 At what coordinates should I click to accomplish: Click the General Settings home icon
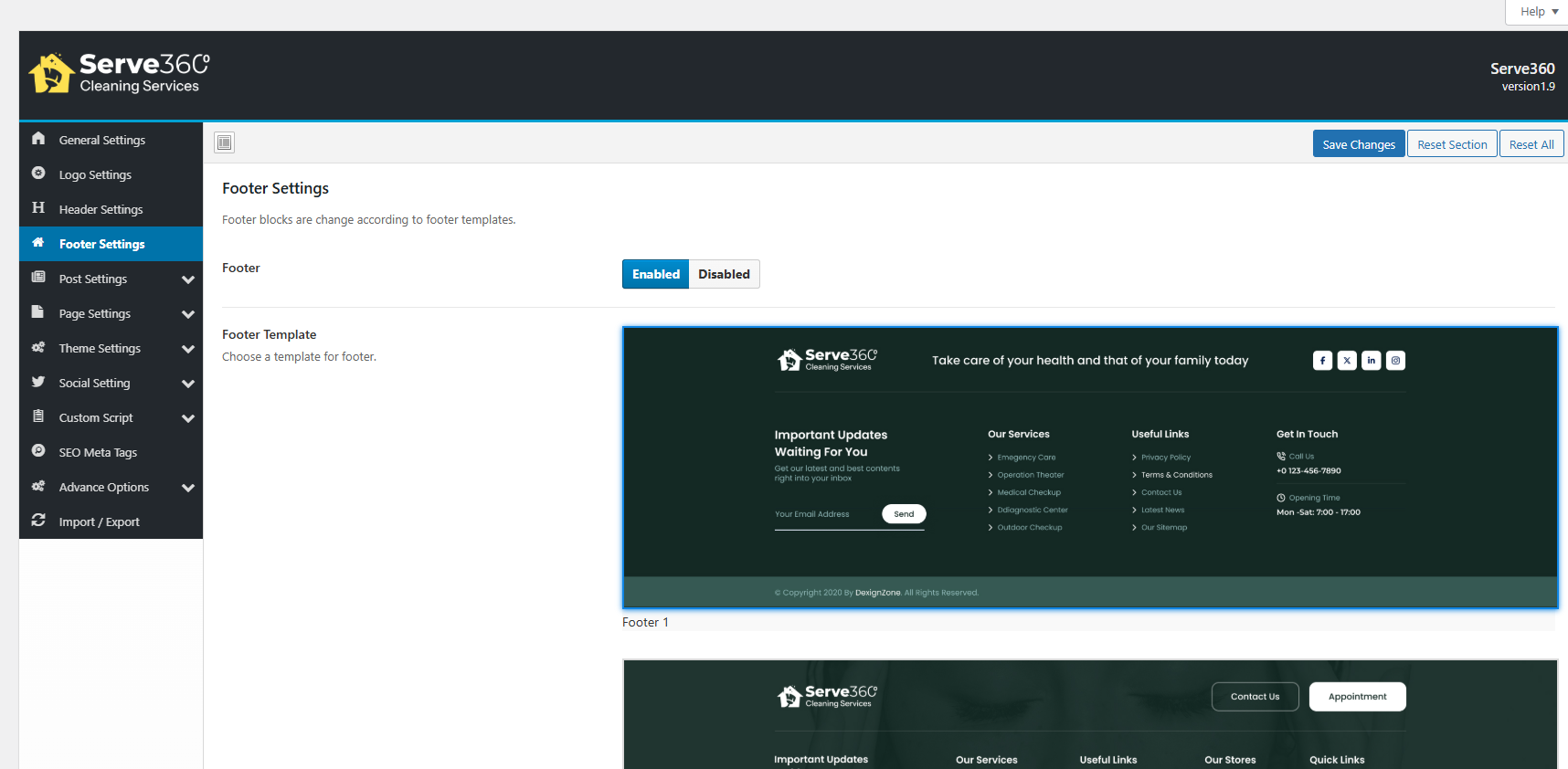click(x=38, y=139)
